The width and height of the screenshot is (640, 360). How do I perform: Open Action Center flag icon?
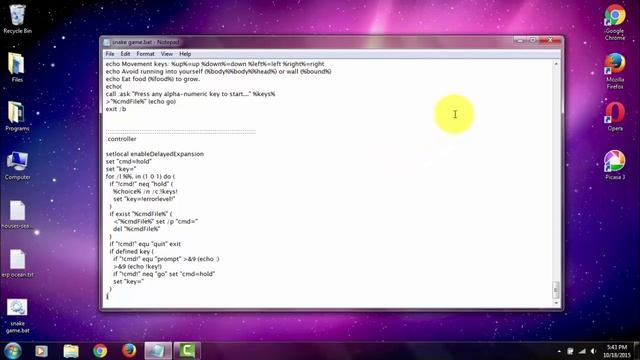click(570, 351)
